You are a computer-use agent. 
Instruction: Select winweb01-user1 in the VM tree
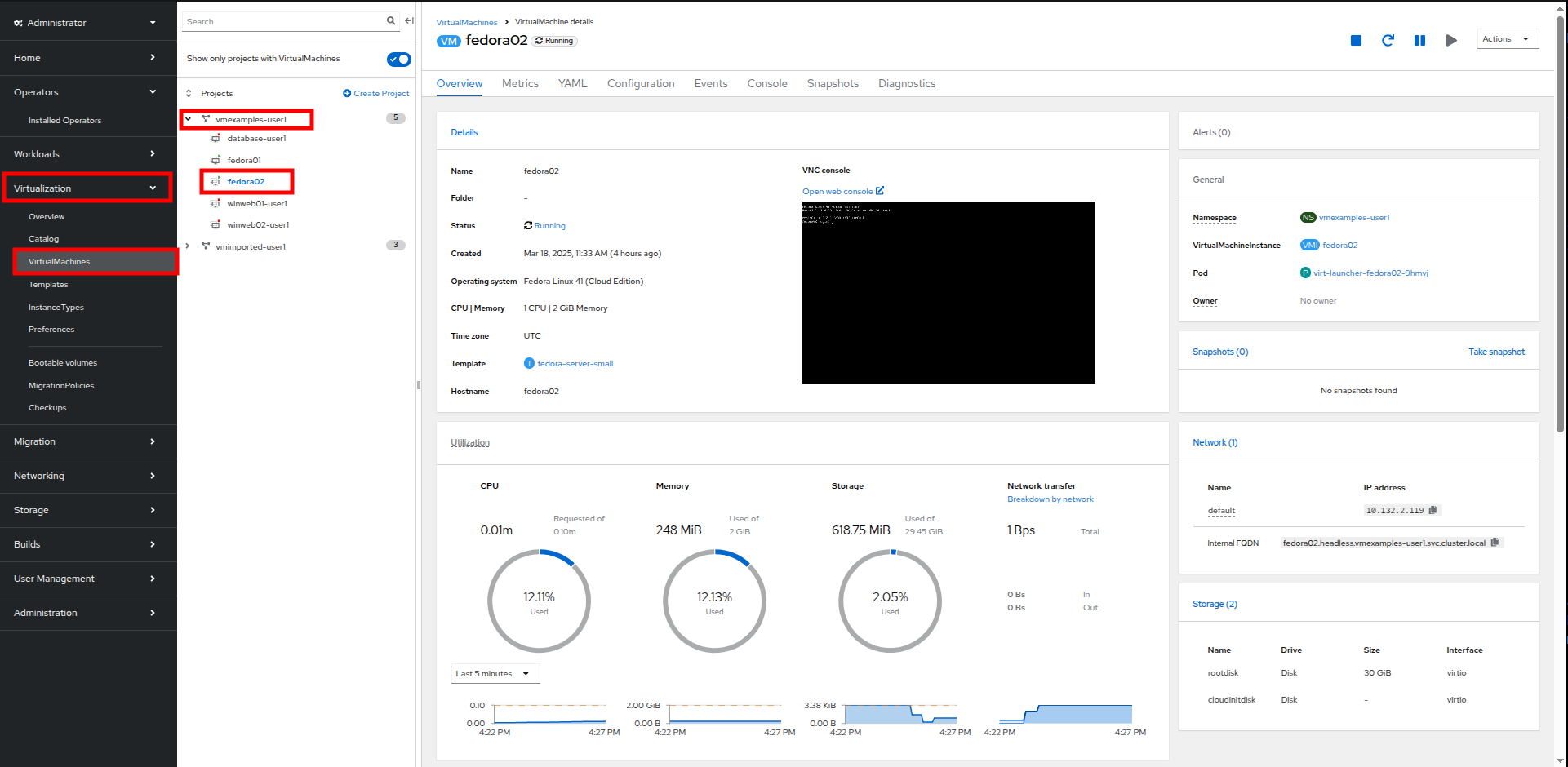[257, 203]
